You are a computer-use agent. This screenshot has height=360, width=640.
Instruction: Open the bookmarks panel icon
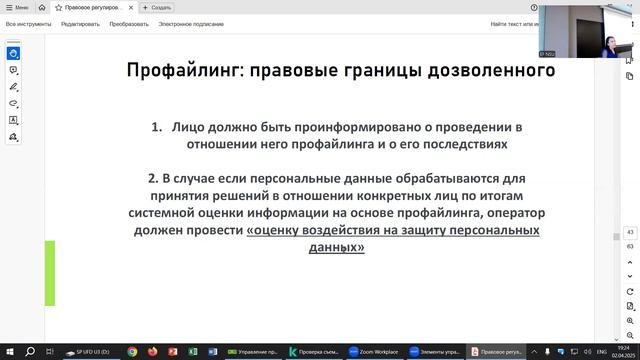629,61
